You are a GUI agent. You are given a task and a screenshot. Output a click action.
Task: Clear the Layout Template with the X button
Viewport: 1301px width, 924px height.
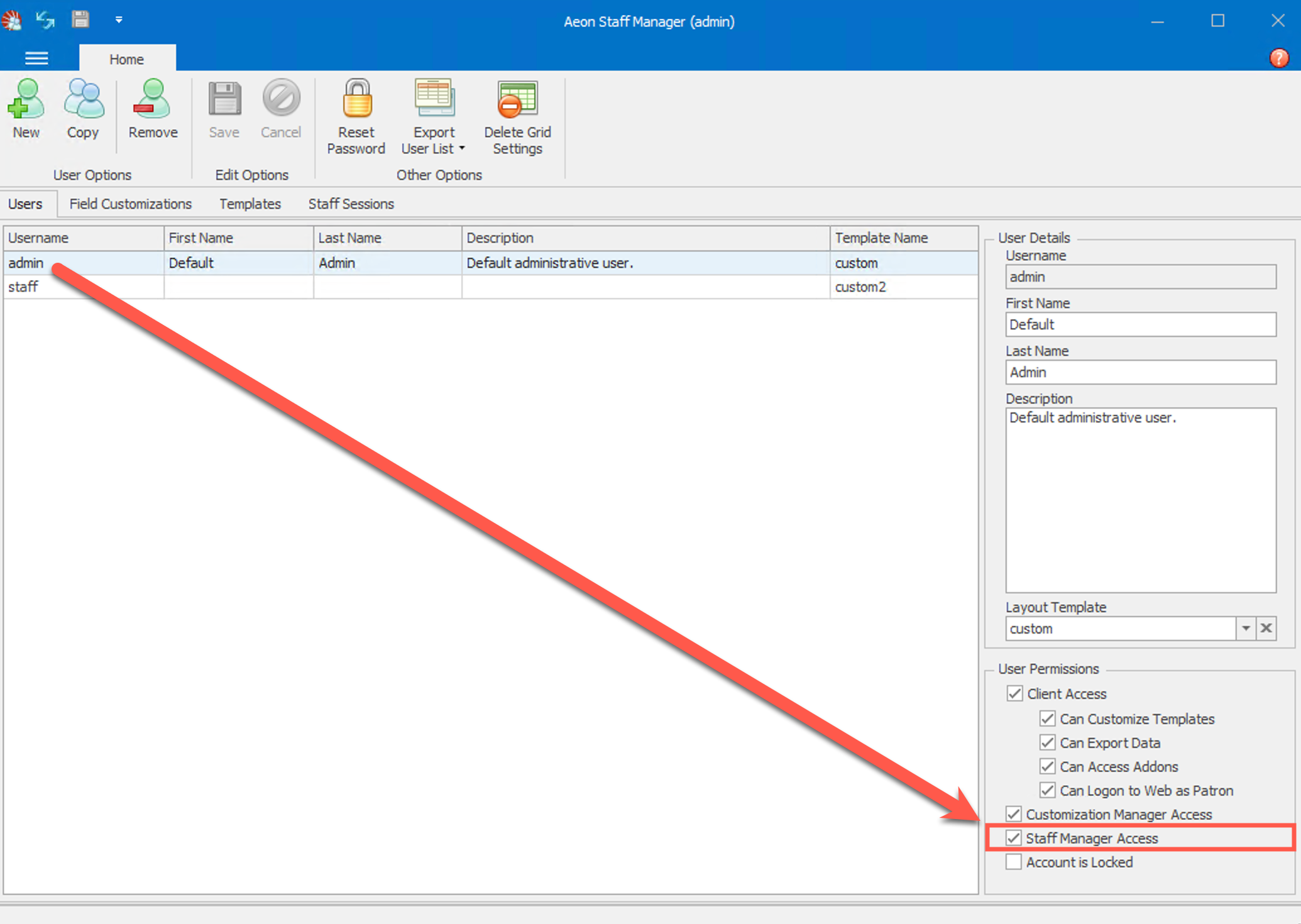1267,628
